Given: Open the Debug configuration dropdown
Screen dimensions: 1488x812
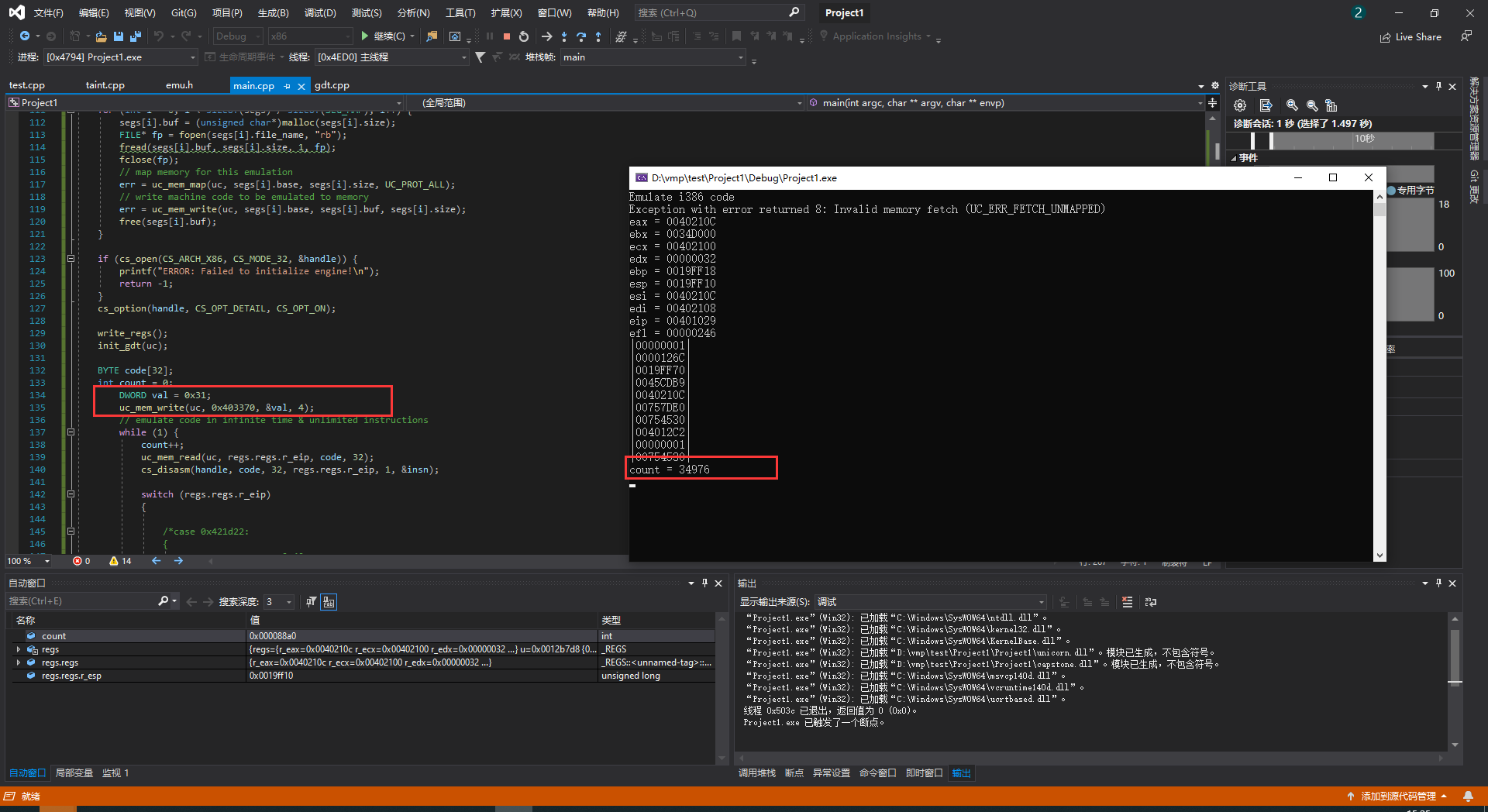Looking at the screenshot, I should (238, 36).
